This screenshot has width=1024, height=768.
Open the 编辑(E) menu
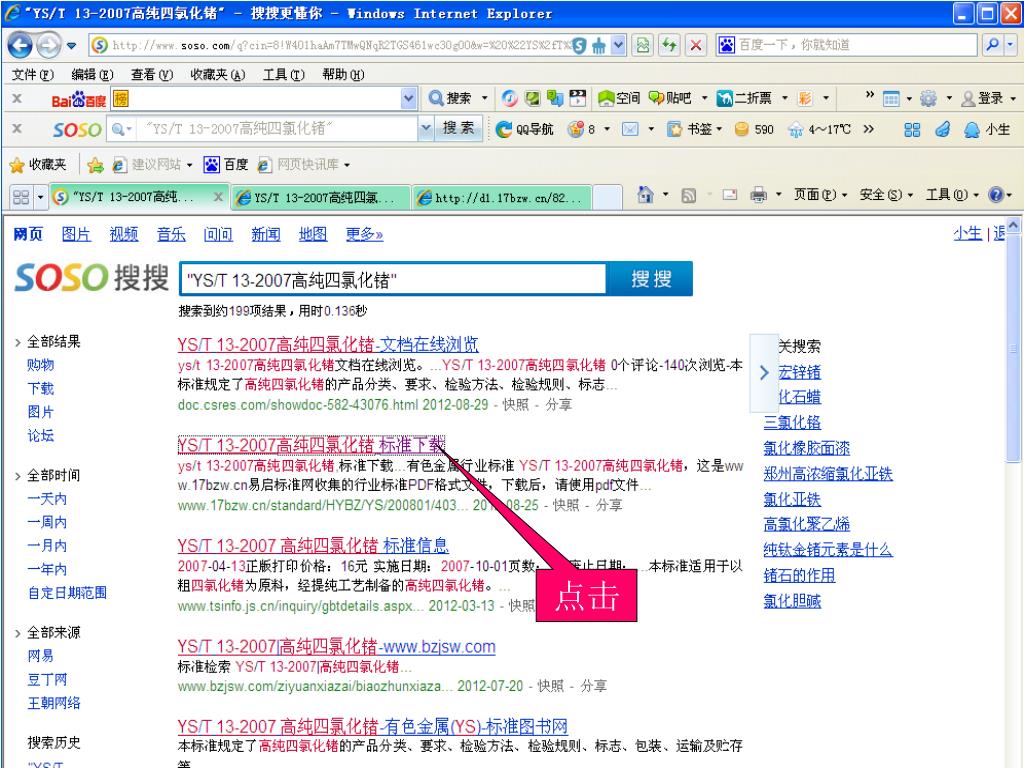point(92,74)
